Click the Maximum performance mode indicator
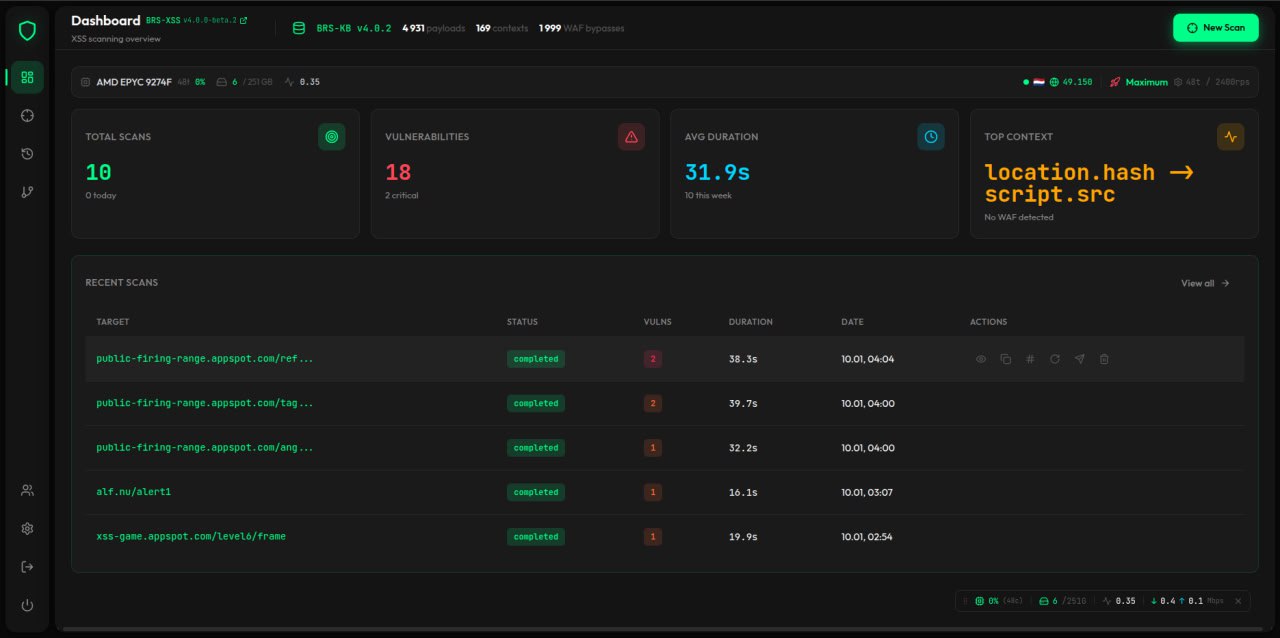 (1145, 82)
